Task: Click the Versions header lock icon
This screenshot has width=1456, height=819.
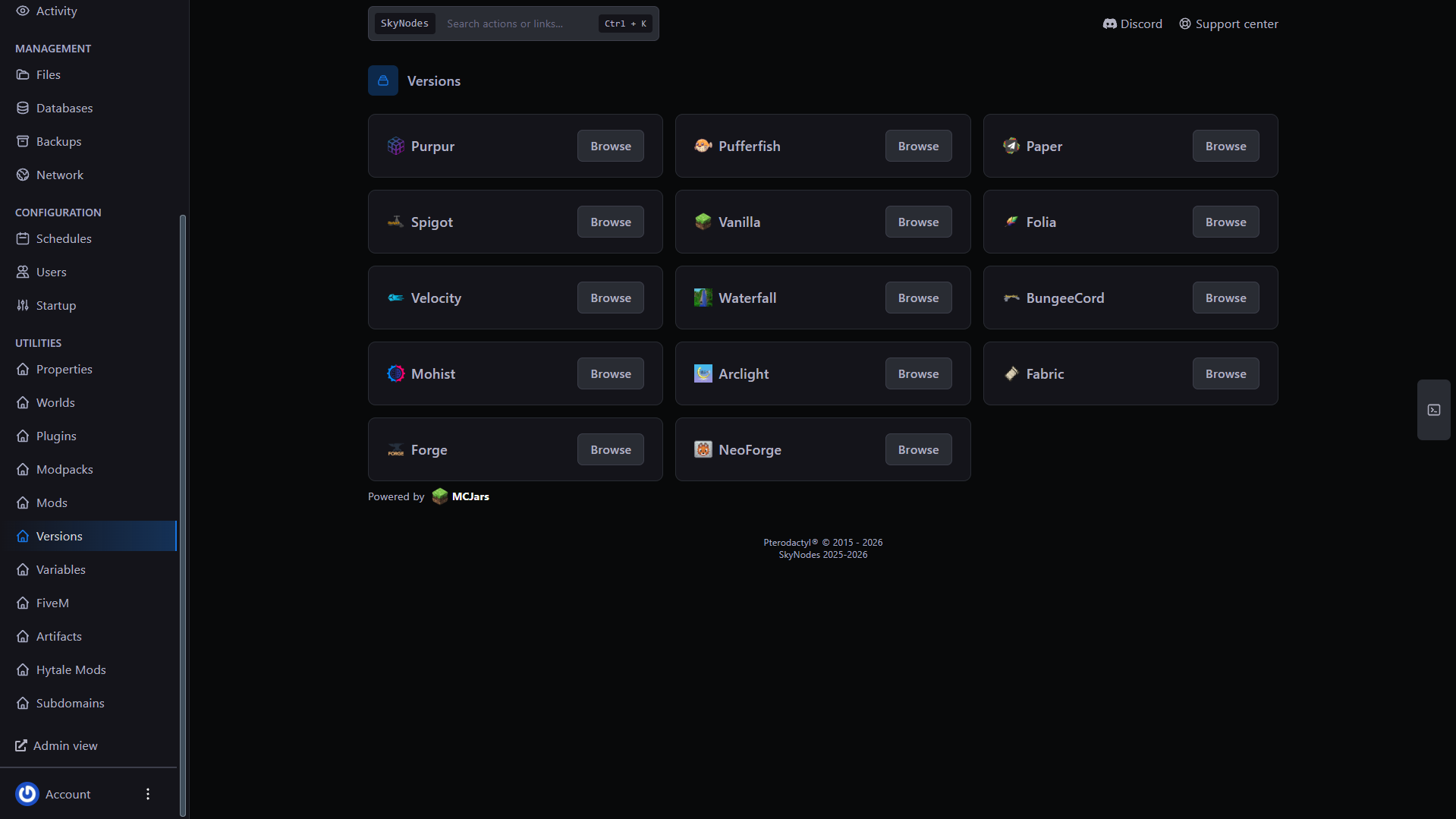Action: (383, 80)
